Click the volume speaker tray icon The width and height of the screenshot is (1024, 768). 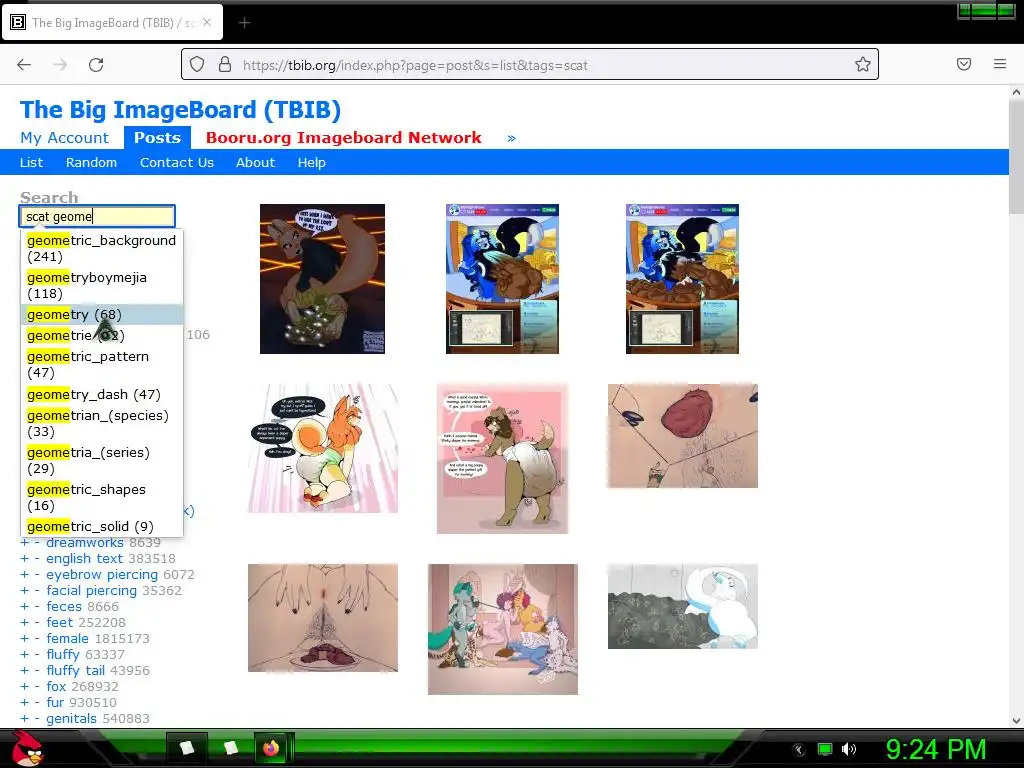point(849,749)
